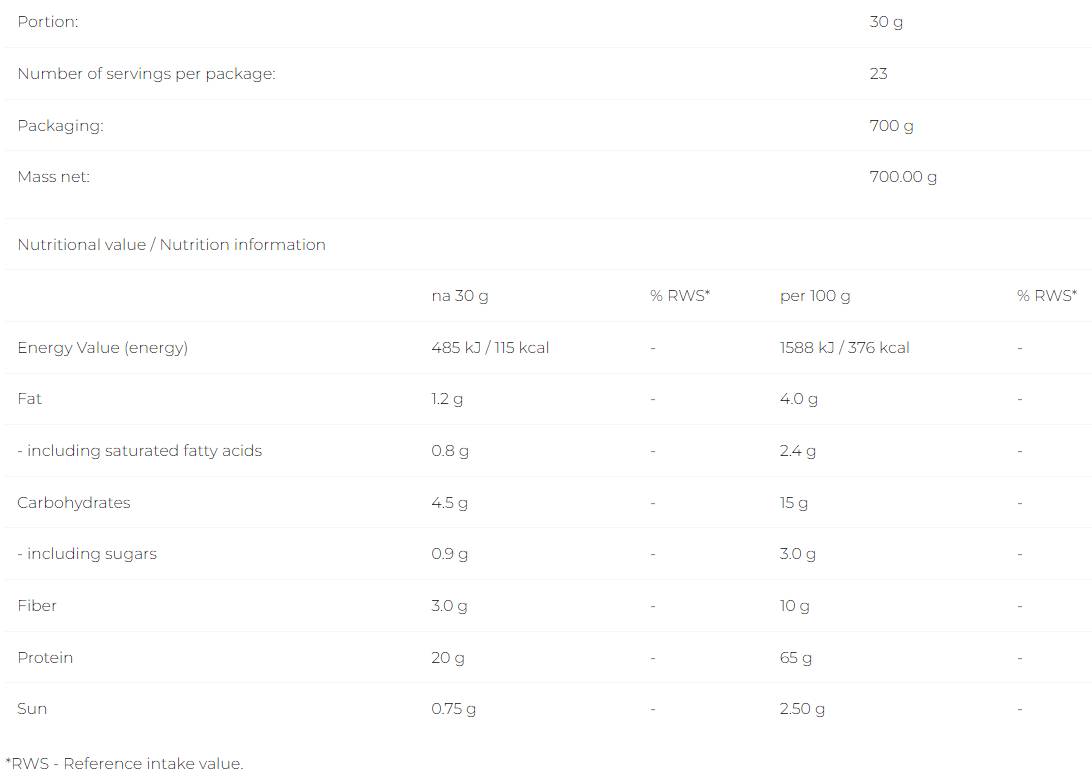1092x783 pixels.
Task: Click the "- including sugars" row label
Action: click(x=87, y=554)
